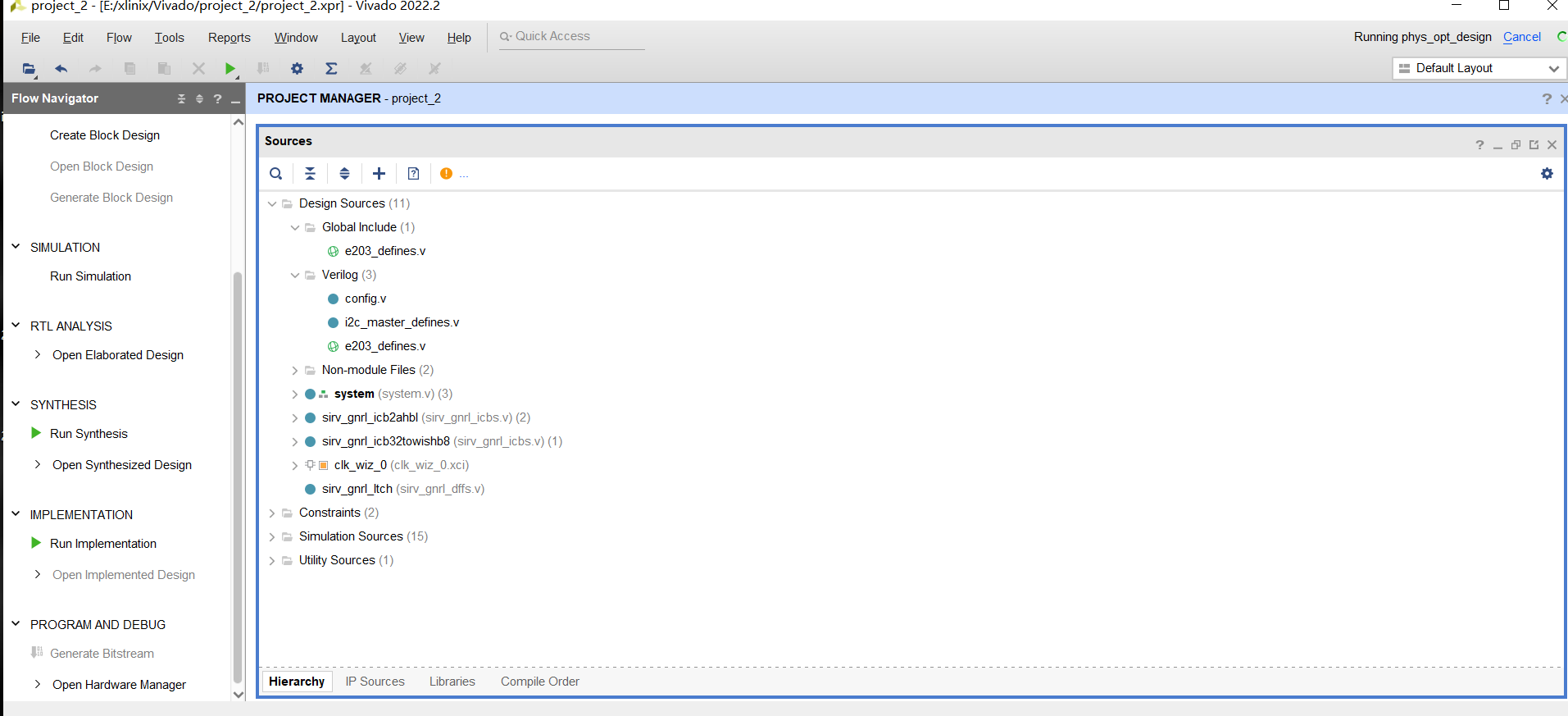The width and height of the screenshot is (1568, 716).
Task: Collapse the Verilog folder node
Action: [x=295, y=275]
